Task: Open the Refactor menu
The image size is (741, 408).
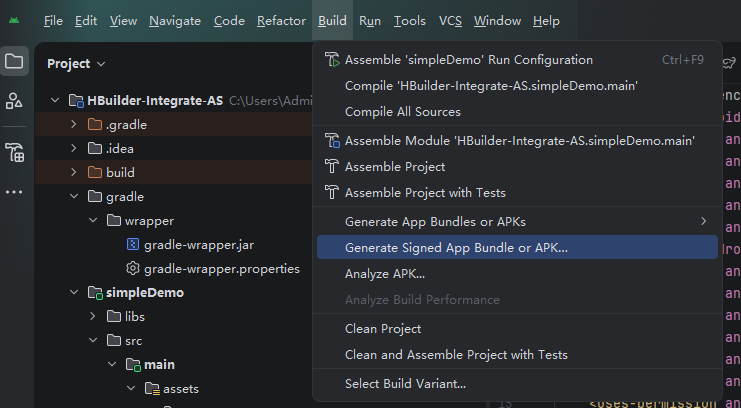Action: tap(281, 21)
